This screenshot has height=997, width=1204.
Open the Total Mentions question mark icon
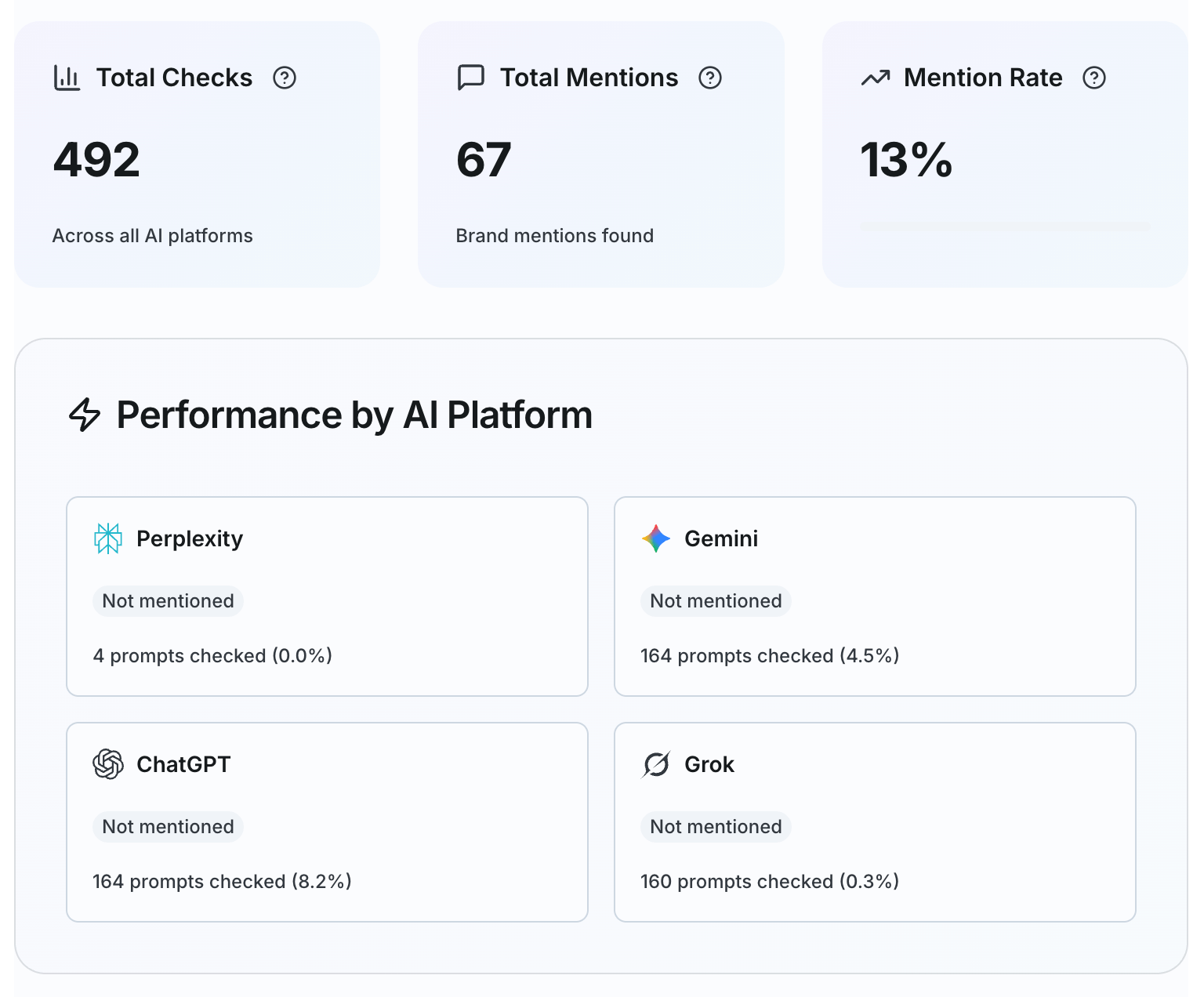[710, 78]
